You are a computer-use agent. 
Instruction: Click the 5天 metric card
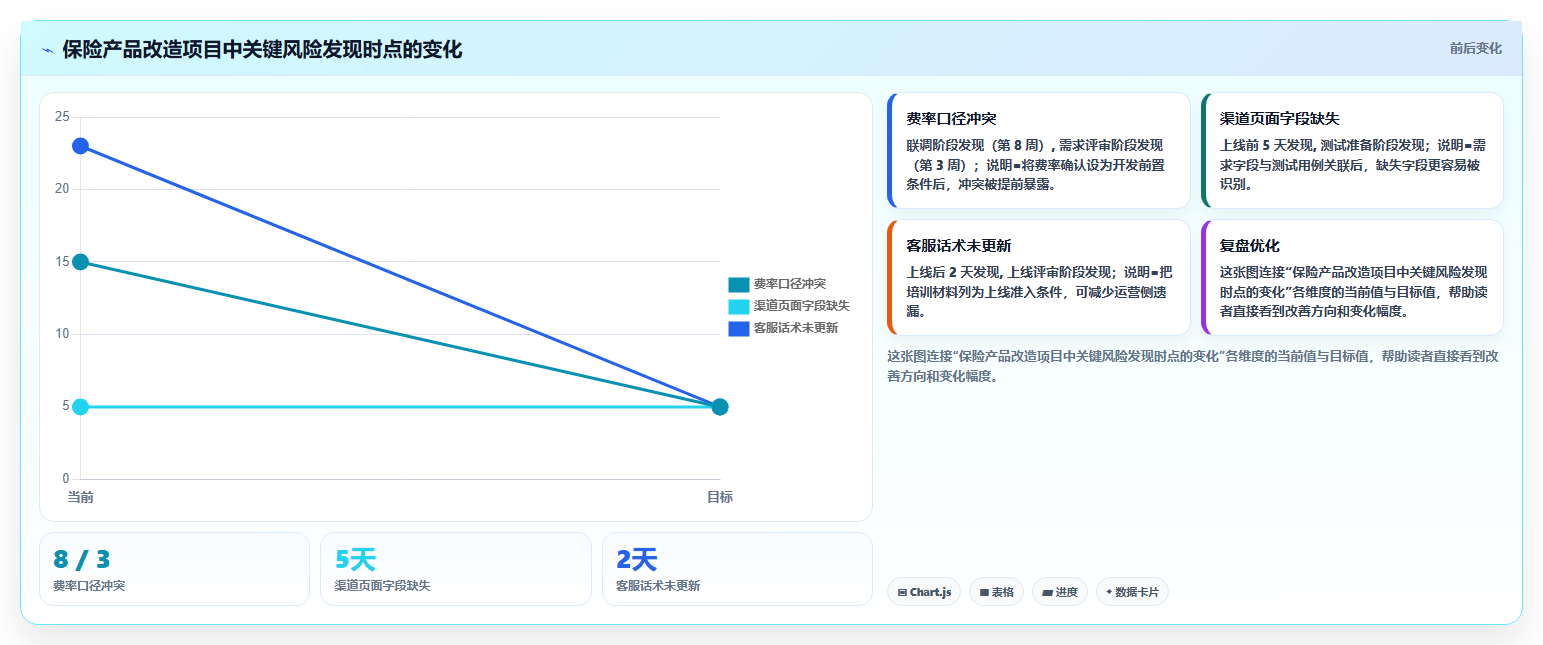pyautogui.click(x=456, y=569)
